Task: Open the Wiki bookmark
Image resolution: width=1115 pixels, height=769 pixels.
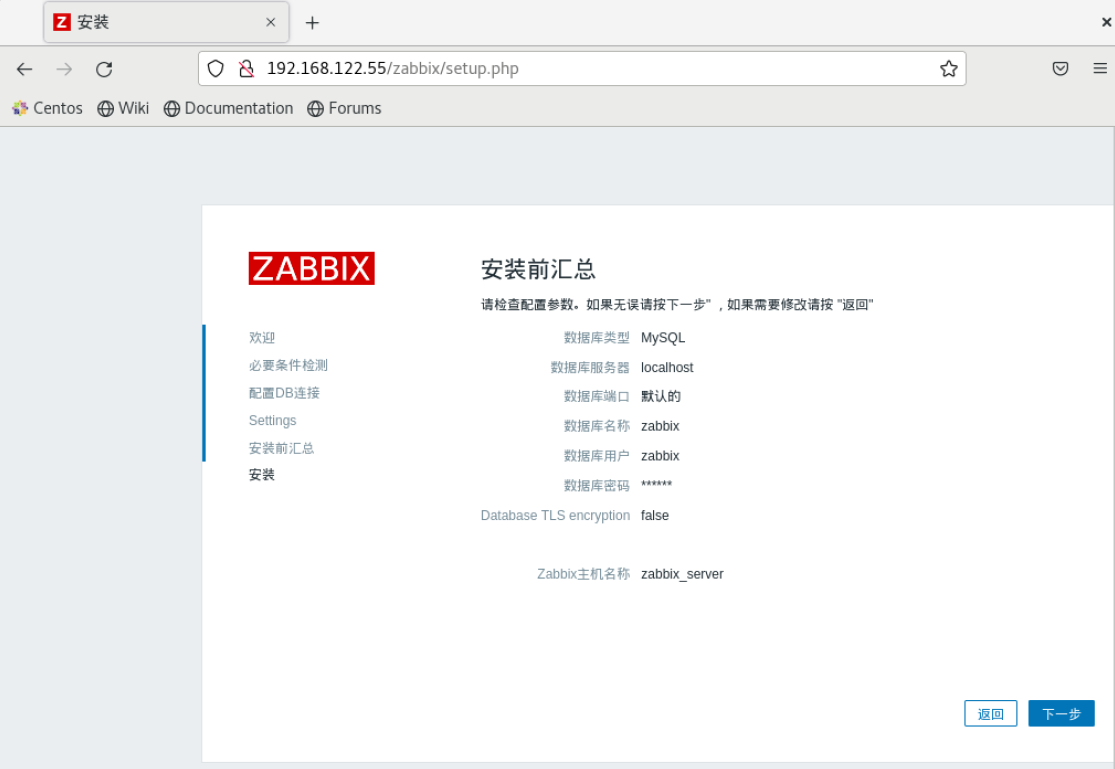Action: tap(123, 108)
